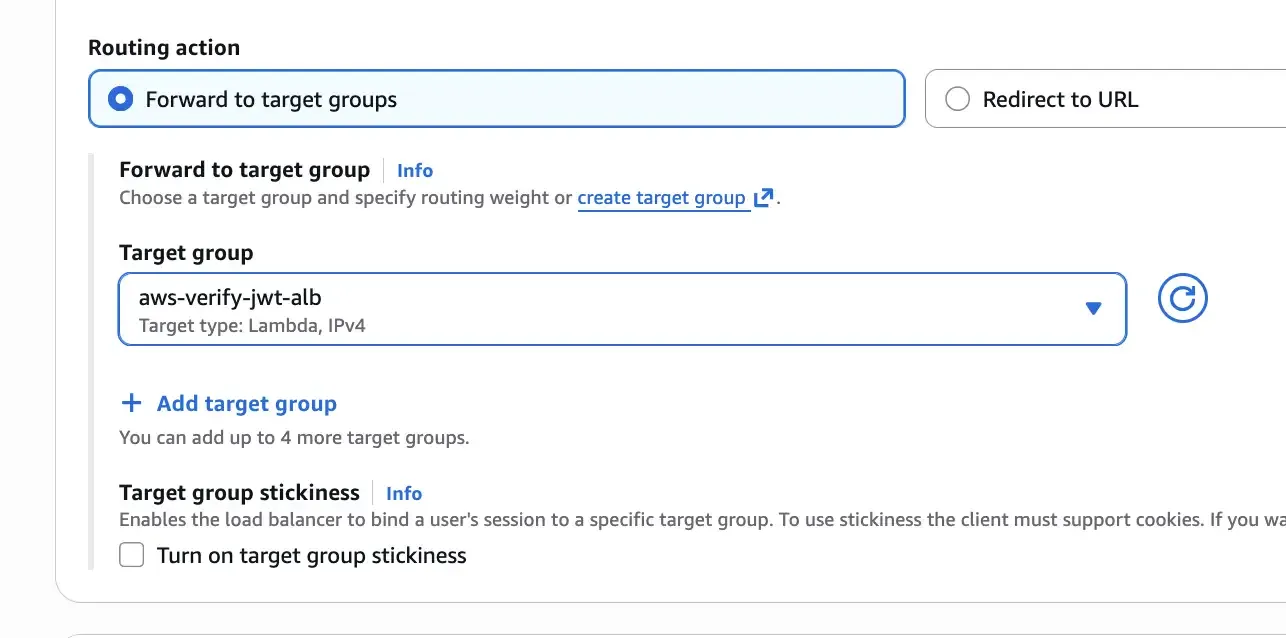Click the dropdown caret on the target group selector
This screenshot has height=638, width=1286.
1093,309
